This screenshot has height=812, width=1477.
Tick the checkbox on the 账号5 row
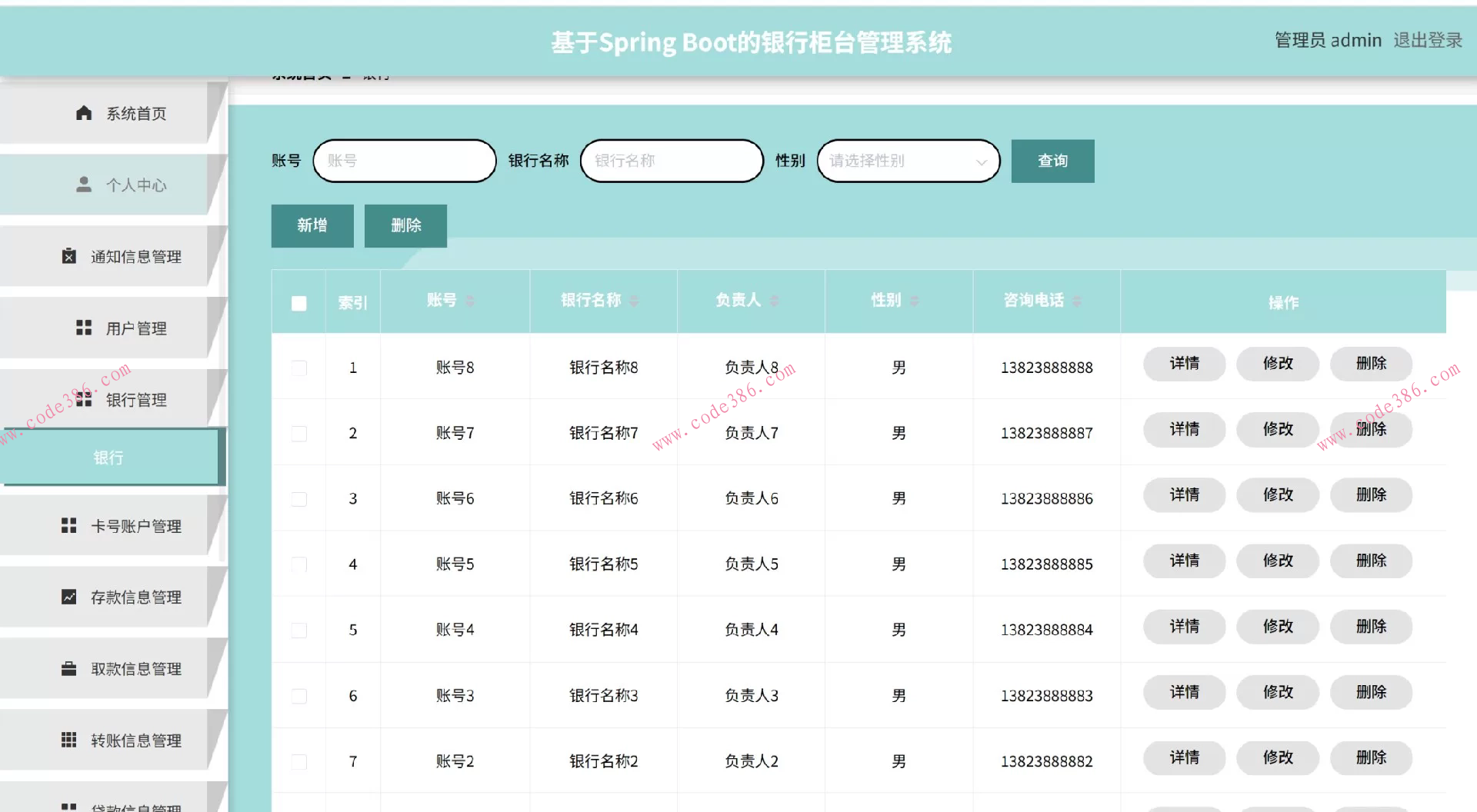click(298, 564)
